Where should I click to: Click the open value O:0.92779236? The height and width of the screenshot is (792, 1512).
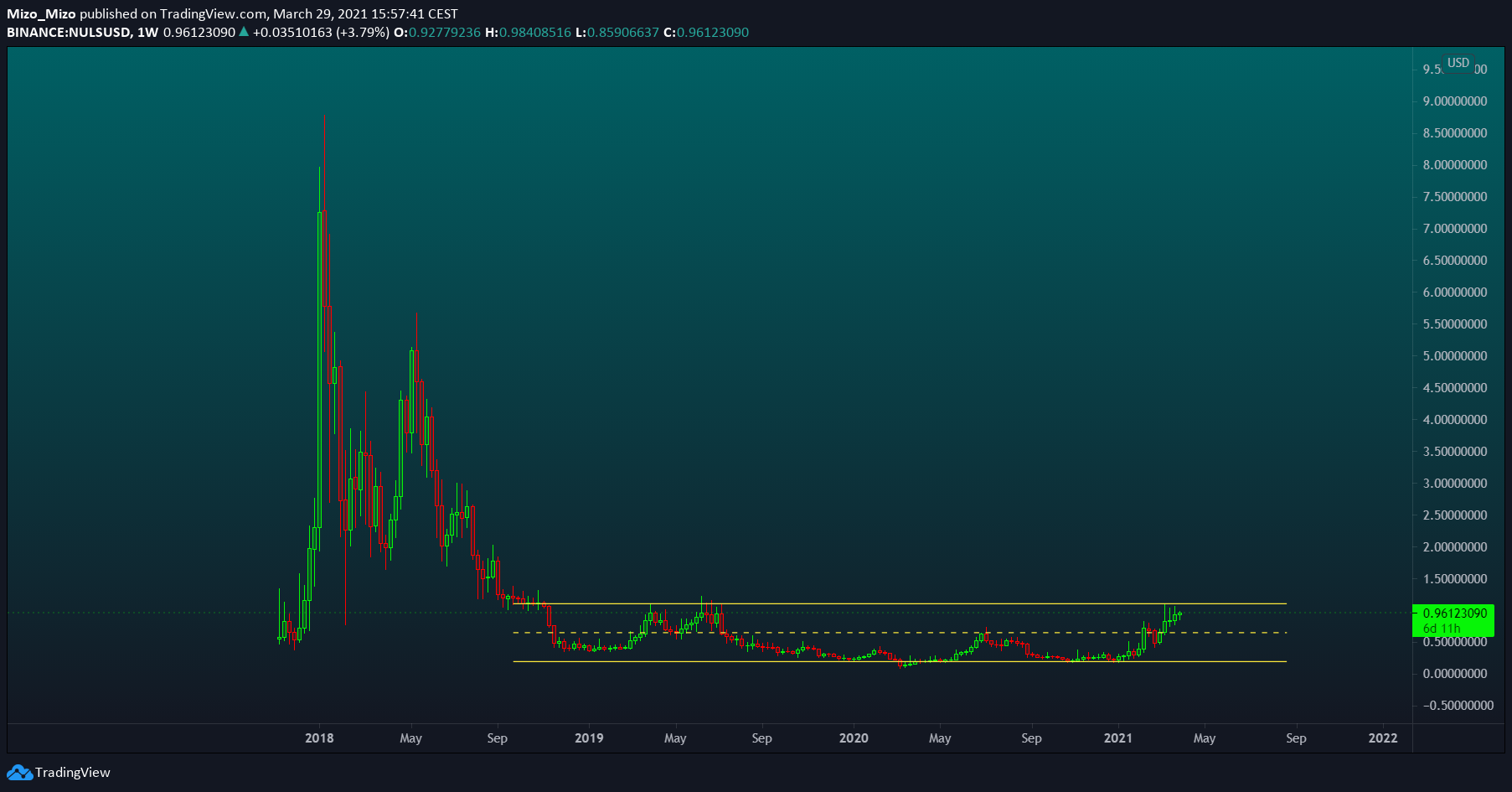(x=437, y=33)
